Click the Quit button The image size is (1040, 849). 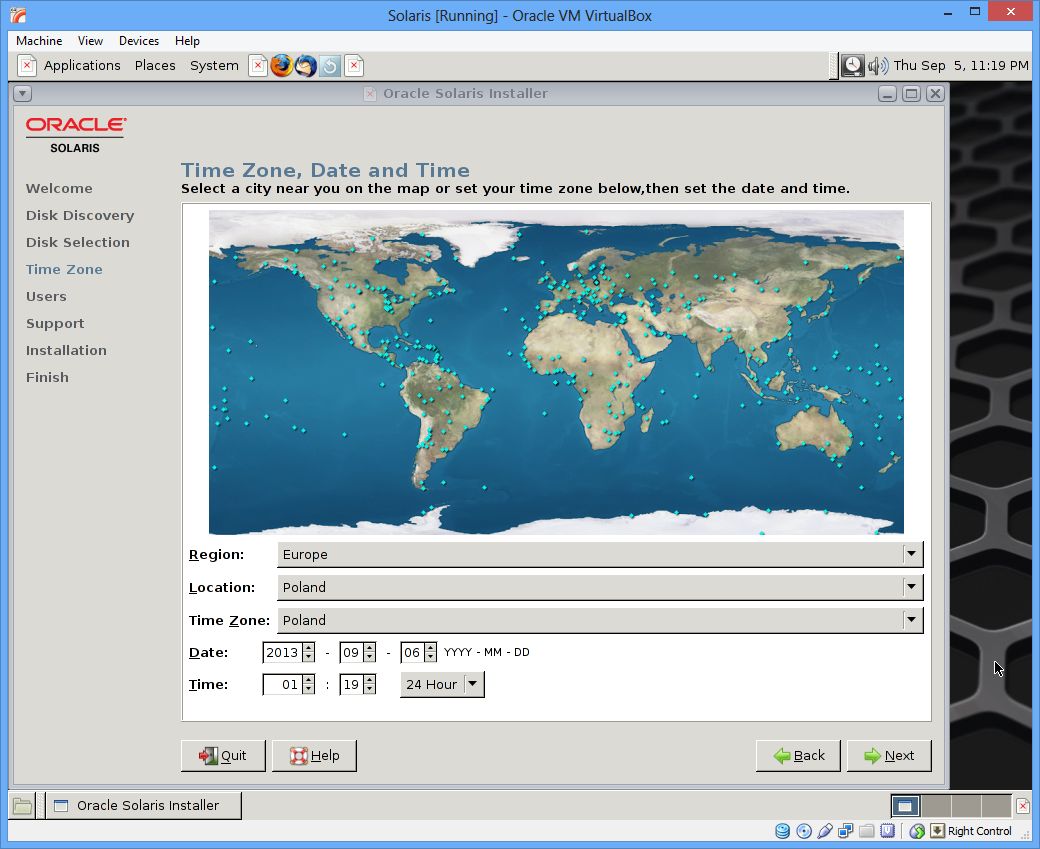point(223,755)
